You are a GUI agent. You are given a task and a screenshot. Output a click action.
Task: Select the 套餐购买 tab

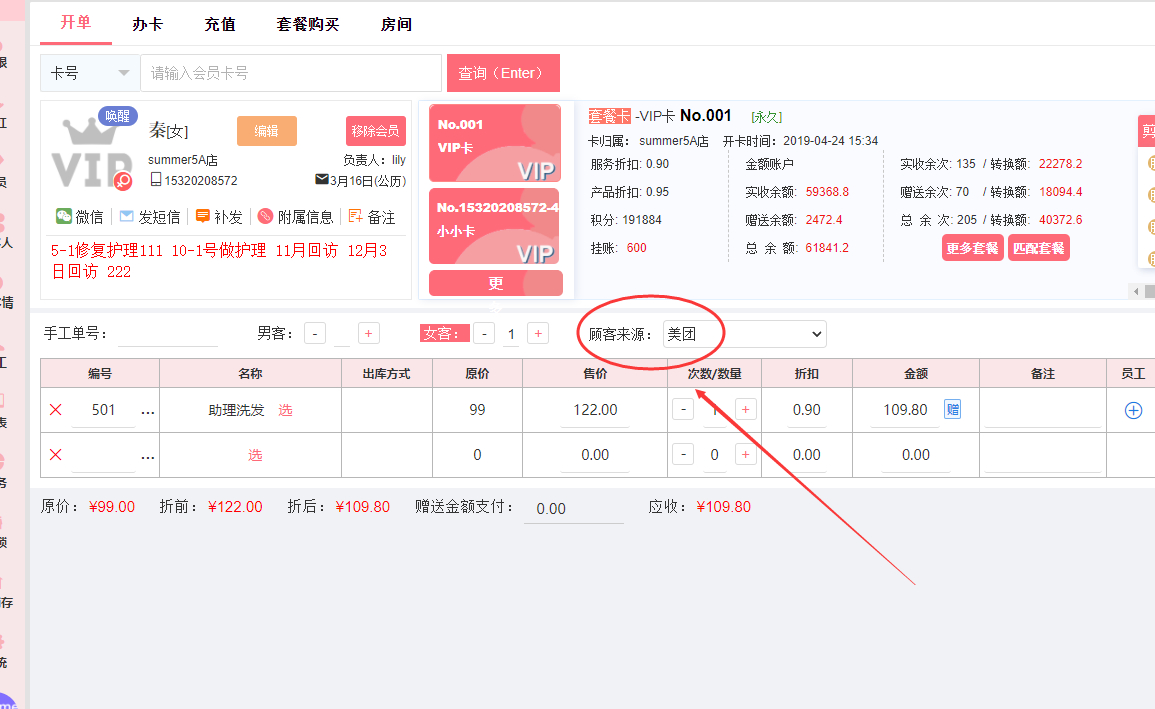pyautogui.click(x=308, y=24)
